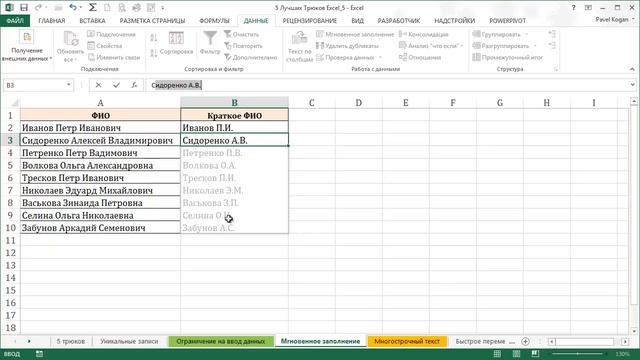Open Подключения (Connections)
640x360 pixels.
[111, 34]
